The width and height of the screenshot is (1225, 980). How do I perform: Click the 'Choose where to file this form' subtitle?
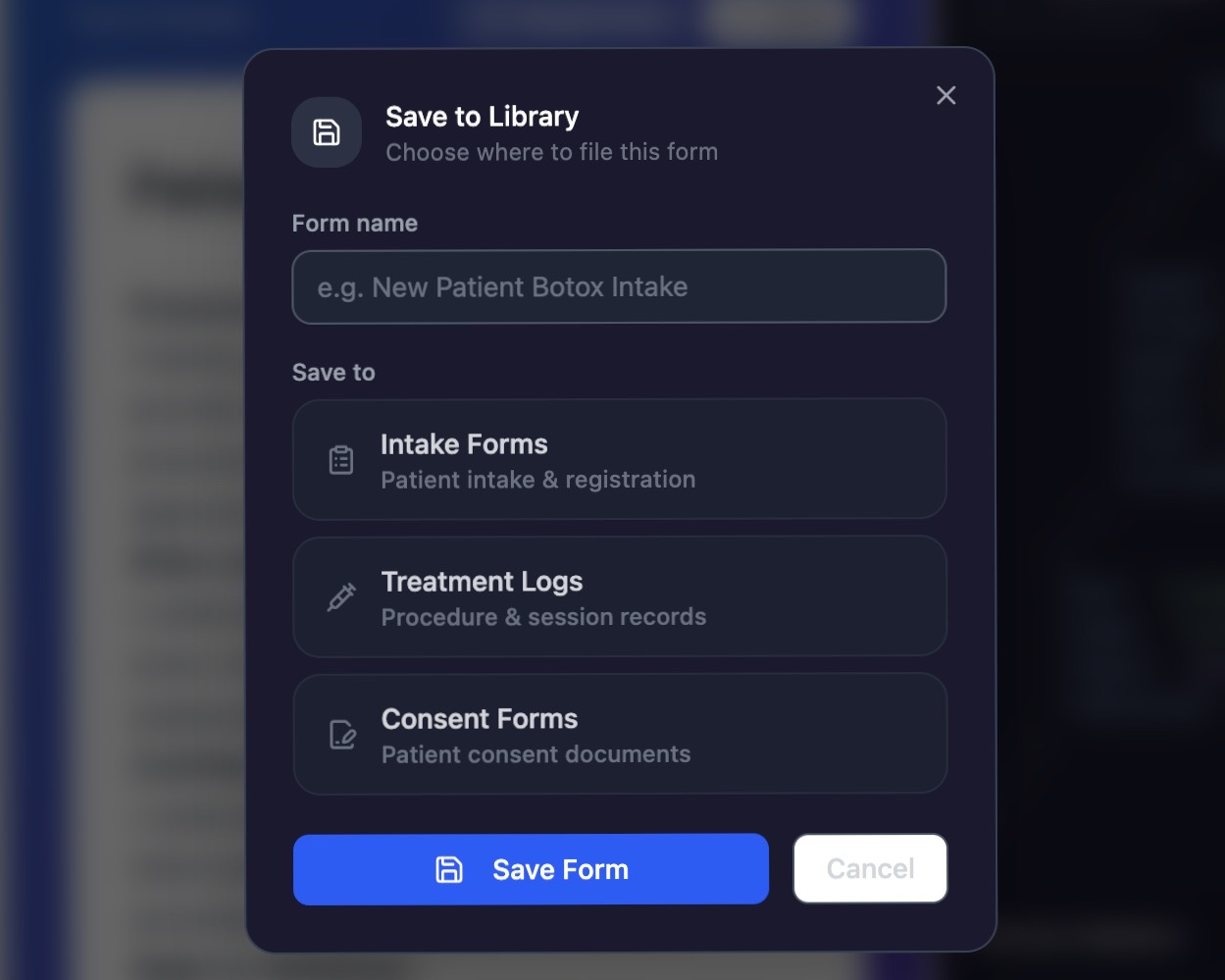(551, 152)
